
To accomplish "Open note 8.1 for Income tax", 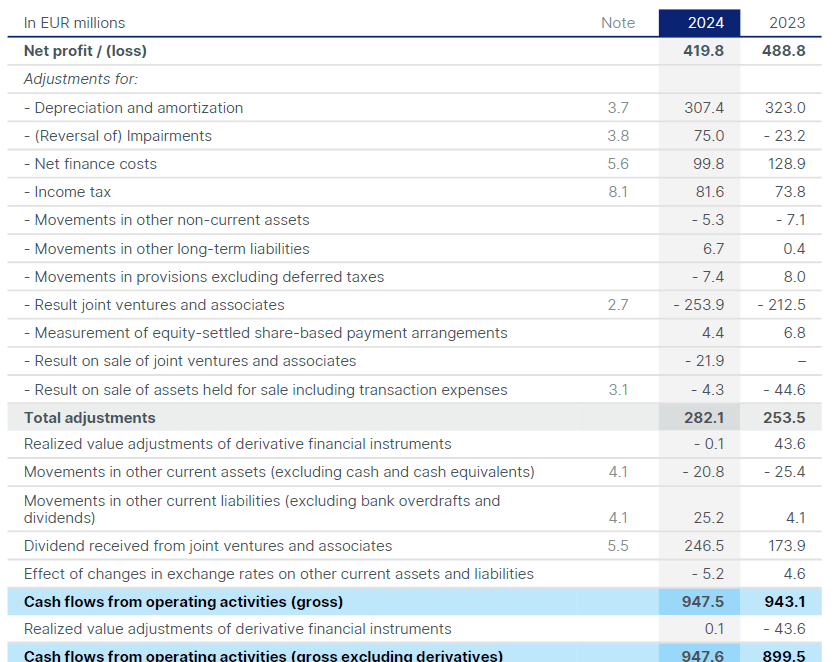I will [x=618, y=191].
